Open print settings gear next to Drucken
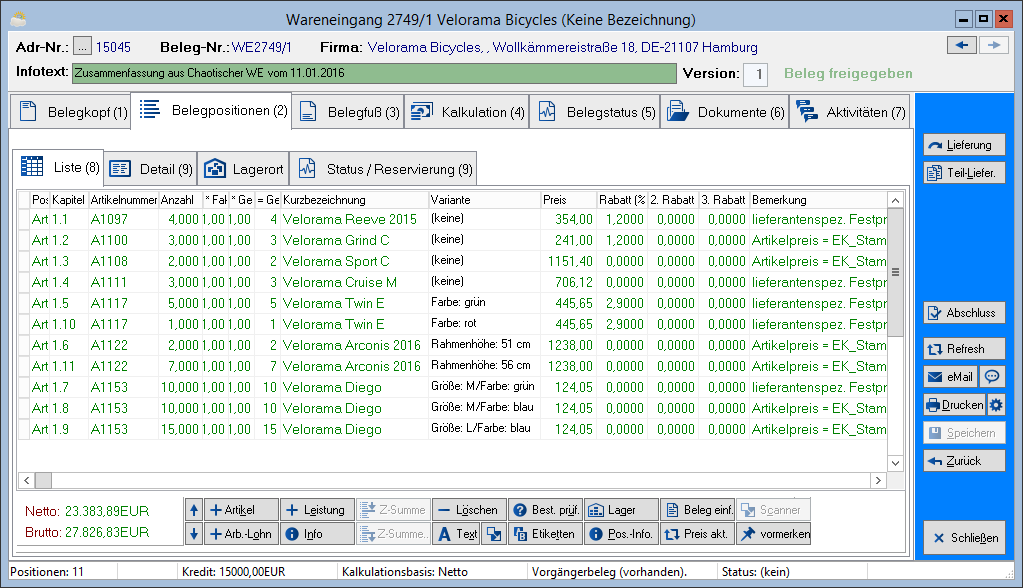 coord(996,405)
